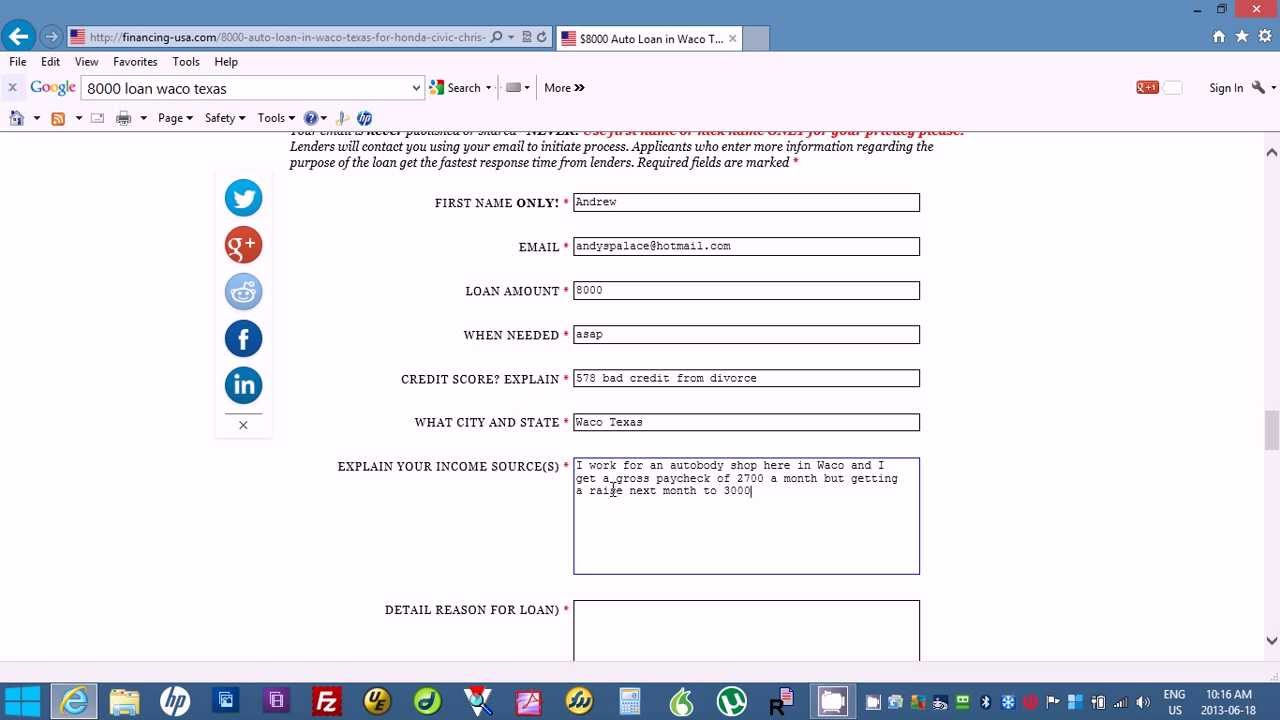Click the Google +1 button
Image resolution: width=1280 pixels, height=720 pixels.
click(1147, 88)
